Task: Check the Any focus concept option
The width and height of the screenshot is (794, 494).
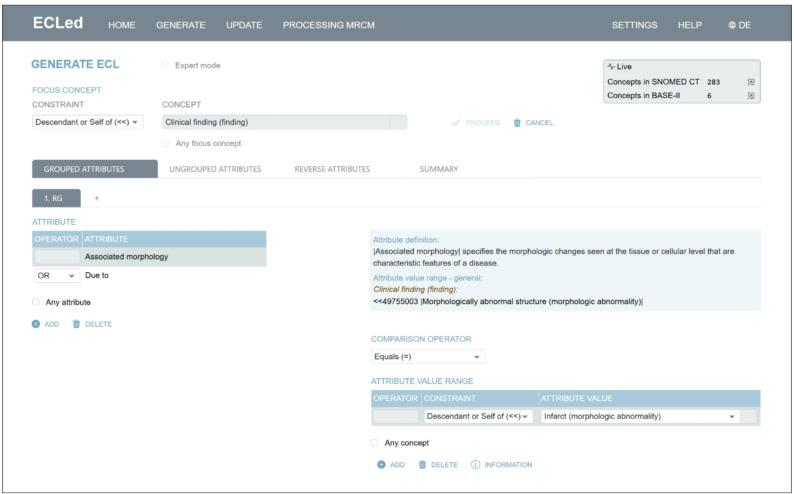Action: pyautogui.click(x=165, y=143)
